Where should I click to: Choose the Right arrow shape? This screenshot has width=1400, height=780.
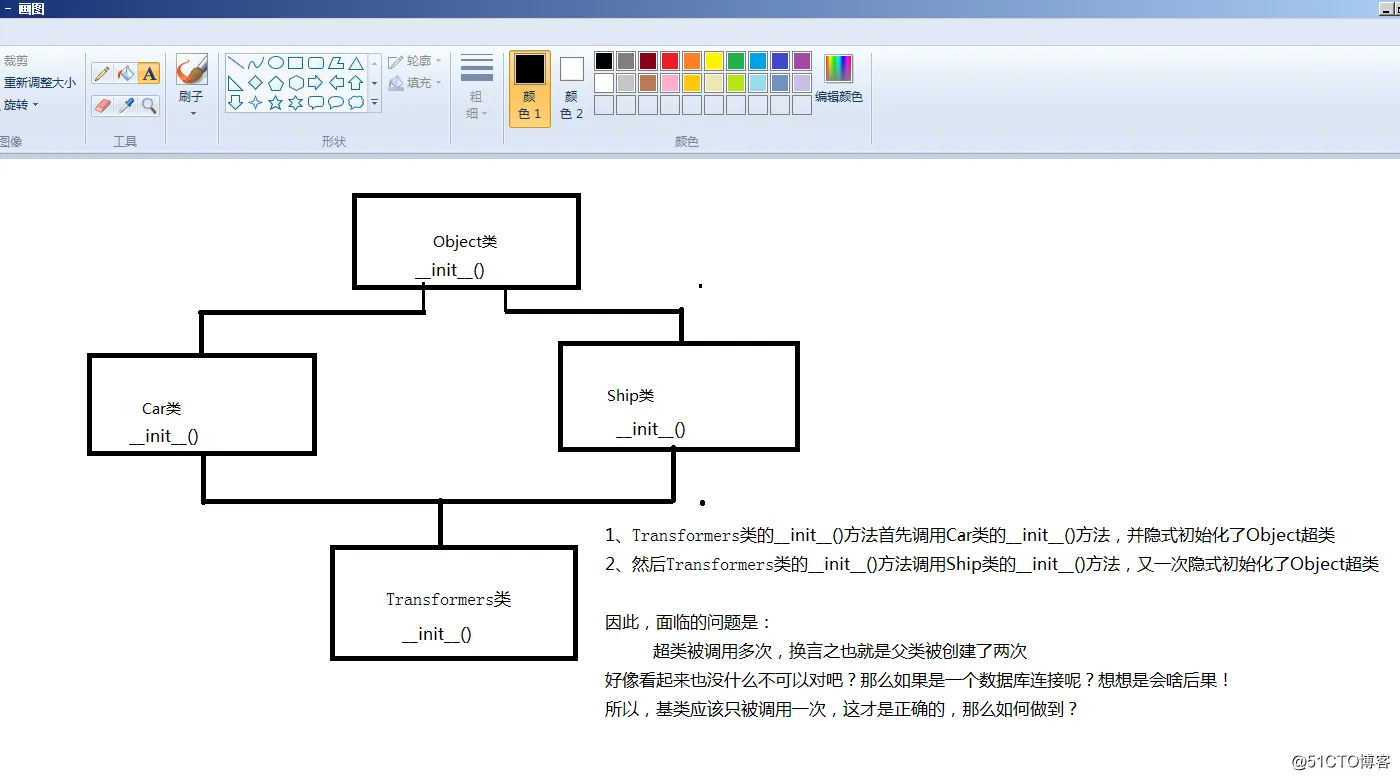[316, 83]
